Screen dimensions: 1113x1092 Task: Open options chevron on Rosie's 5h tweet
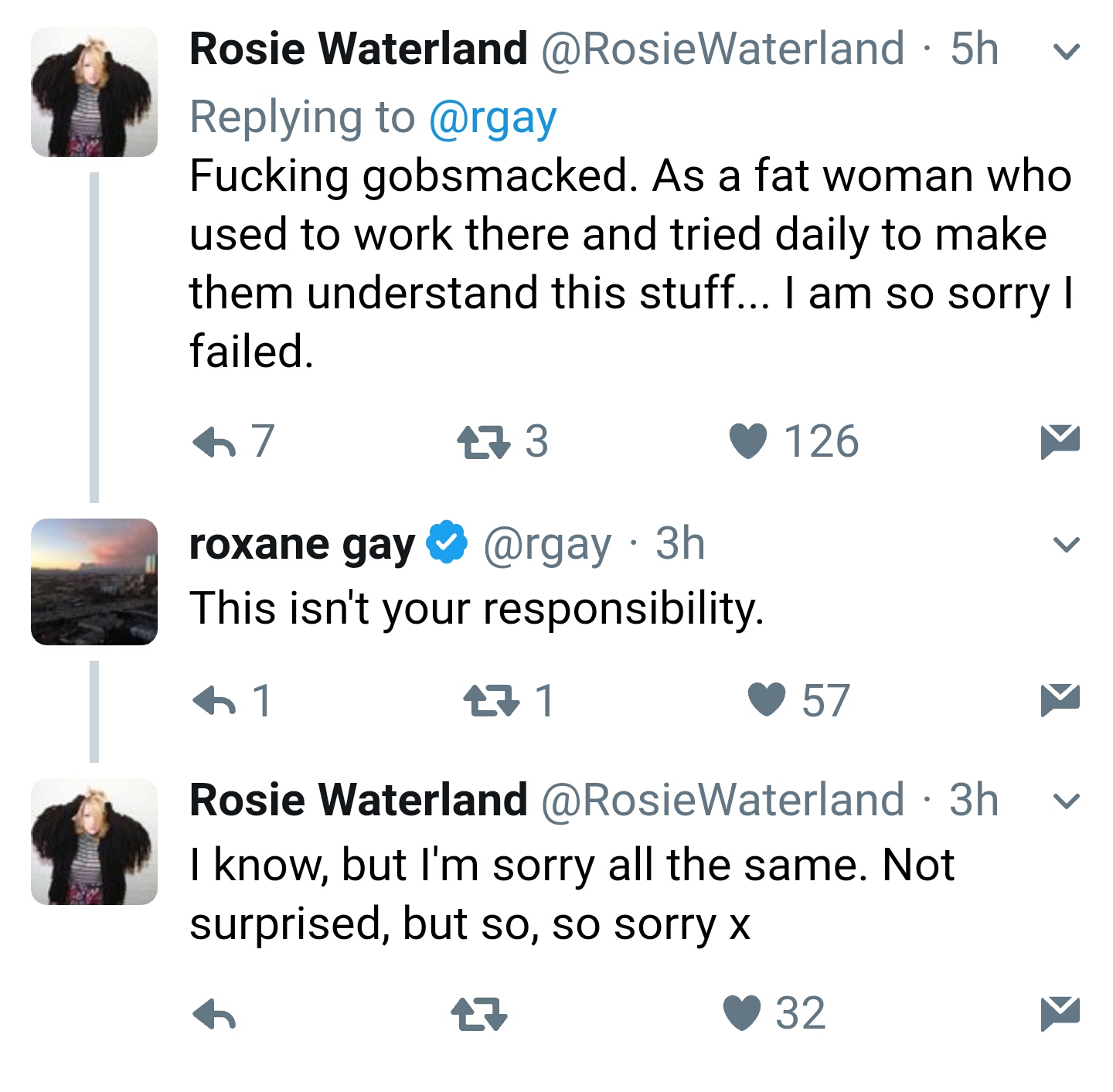pyautogui.click(x=1067, y=52)
